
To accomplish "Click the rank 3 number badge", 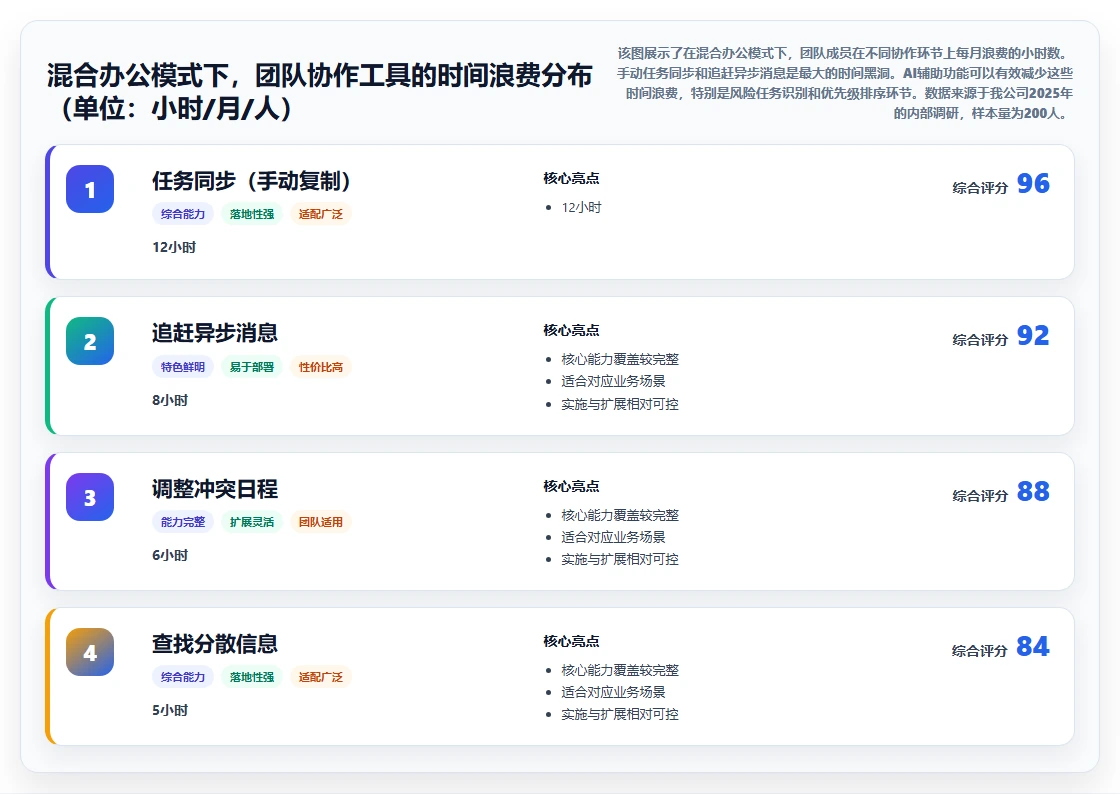I will pos(90,497).
